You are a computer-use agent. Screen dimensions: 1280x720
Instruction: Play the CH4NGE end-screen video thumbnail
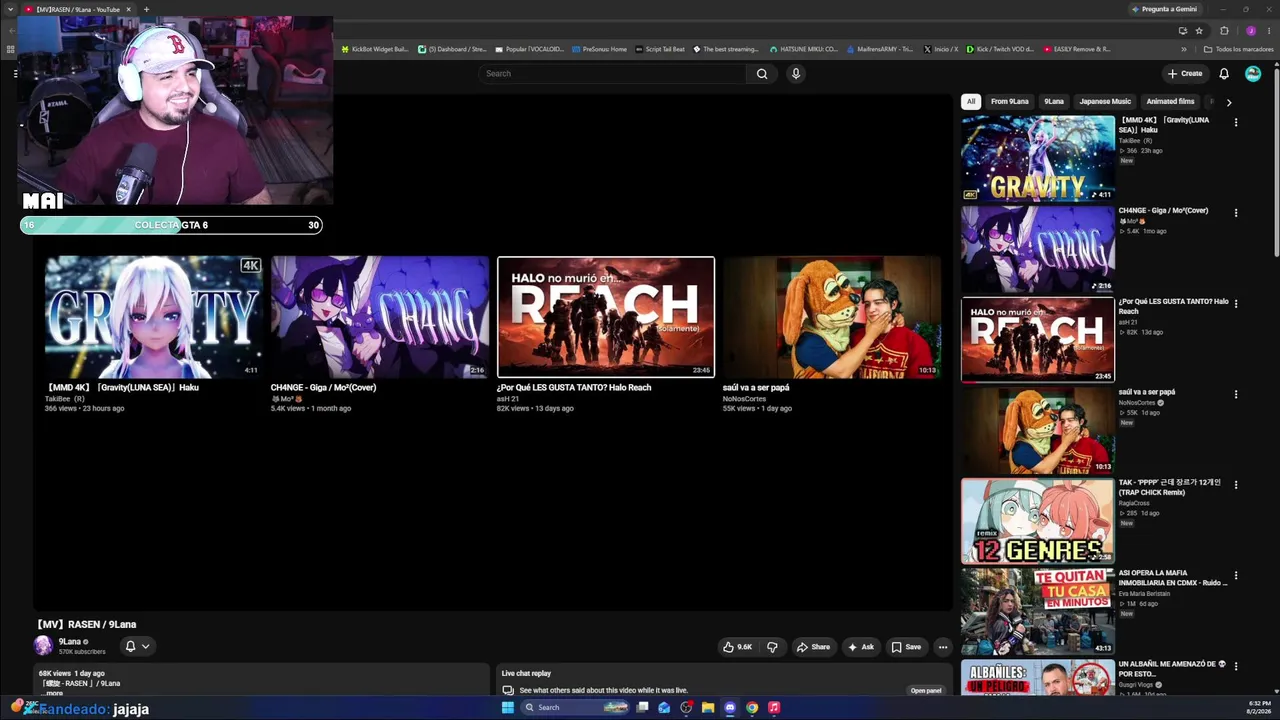click(379, 317)
